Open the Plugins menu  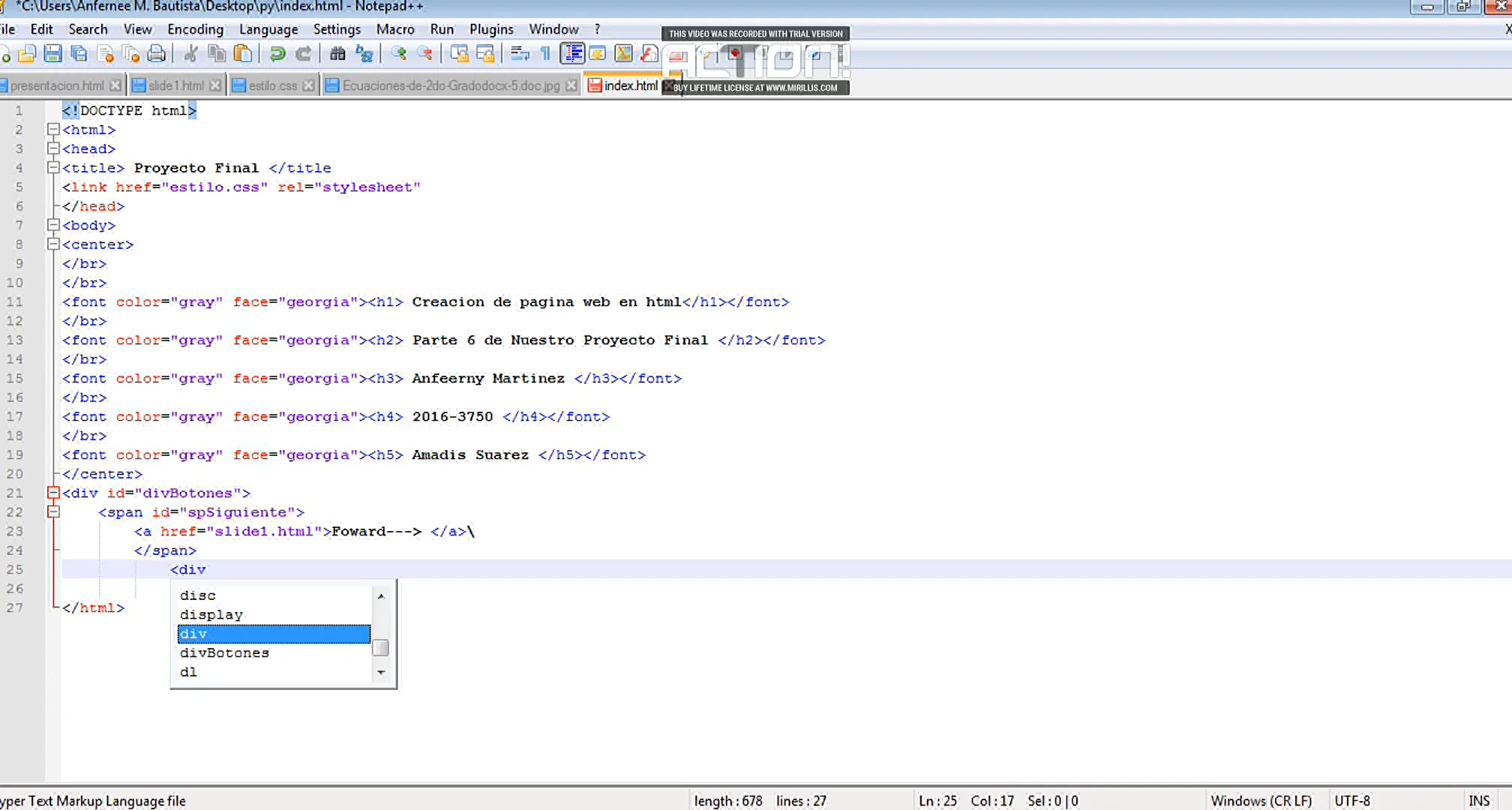click(x=491, y=29)
